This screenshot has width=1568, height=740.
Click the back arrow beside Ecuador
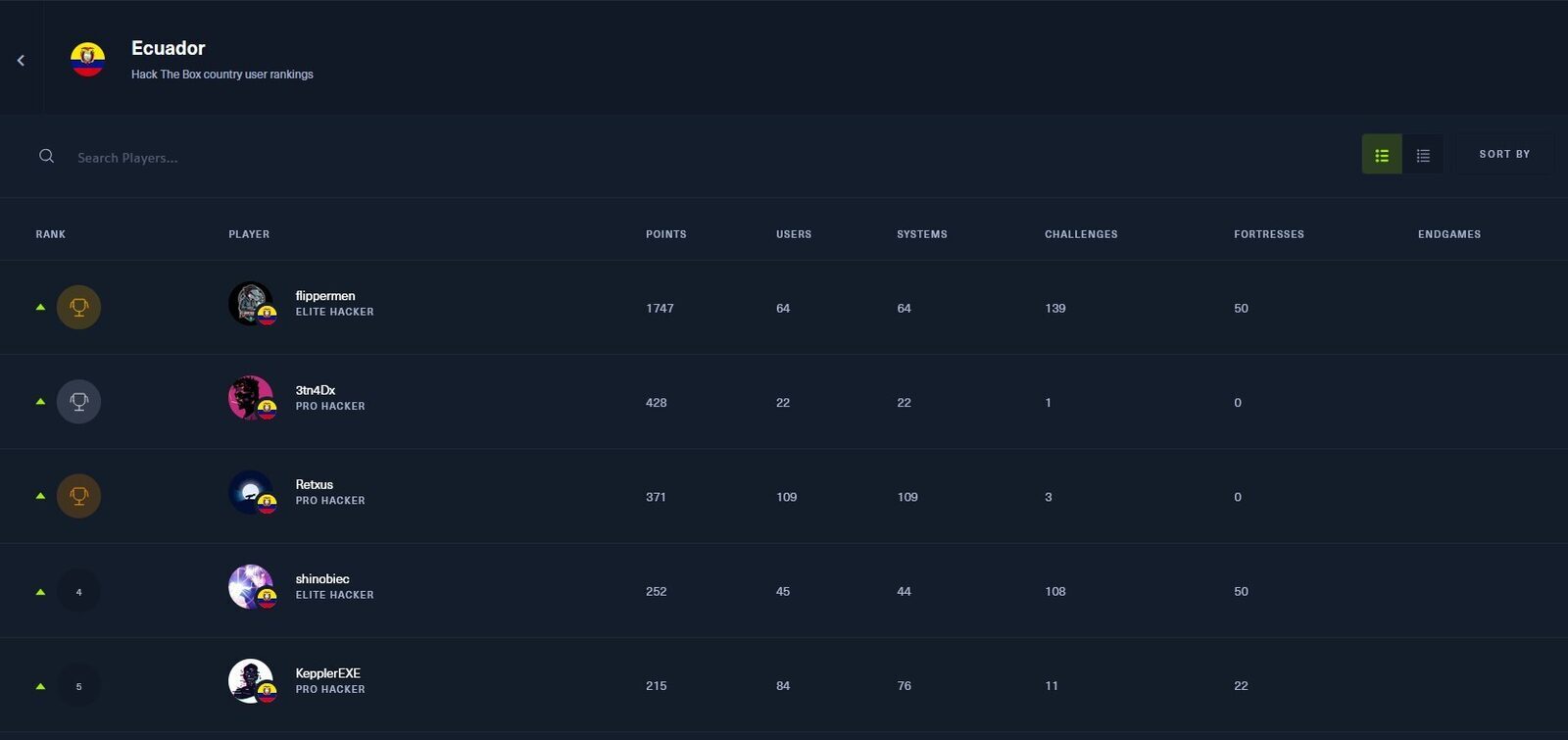pos(21,61)
